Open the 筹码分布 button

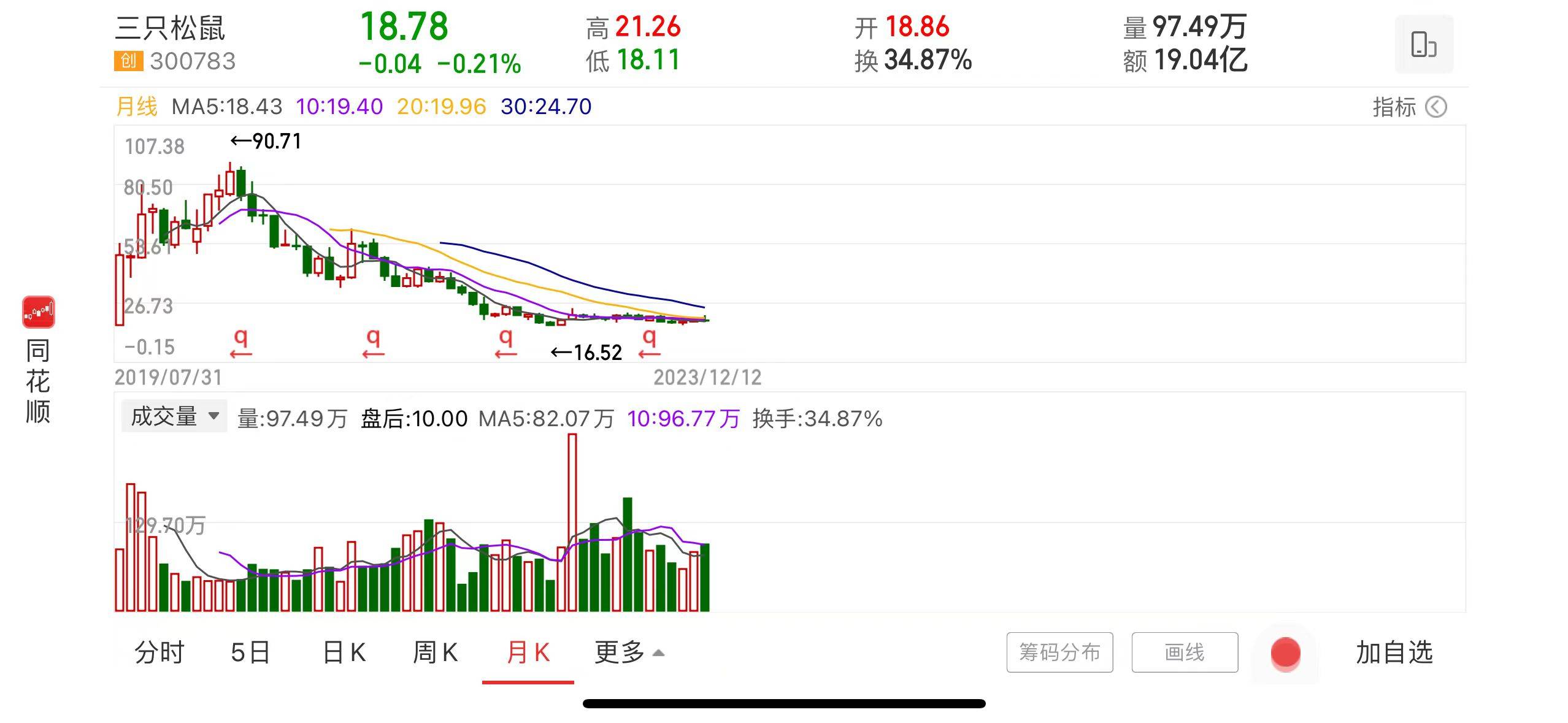1059,652
